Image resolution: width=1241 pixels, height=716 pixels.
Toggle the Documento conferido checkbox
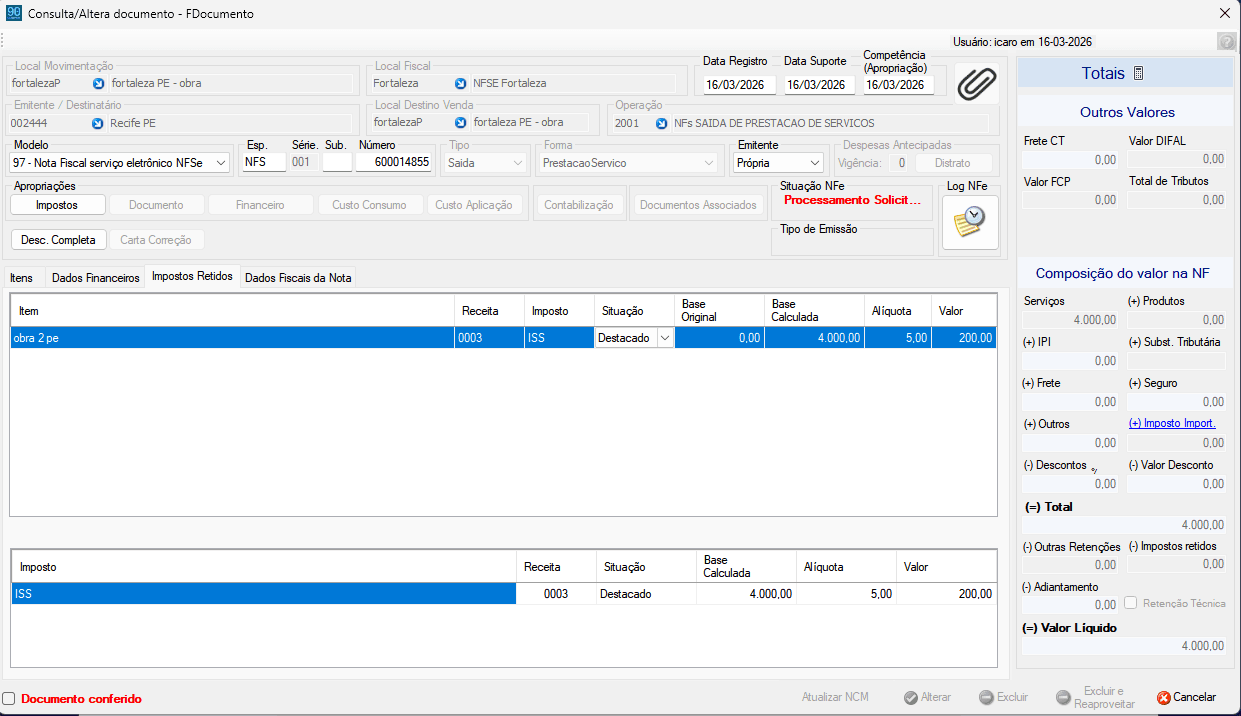coord(9,699)
